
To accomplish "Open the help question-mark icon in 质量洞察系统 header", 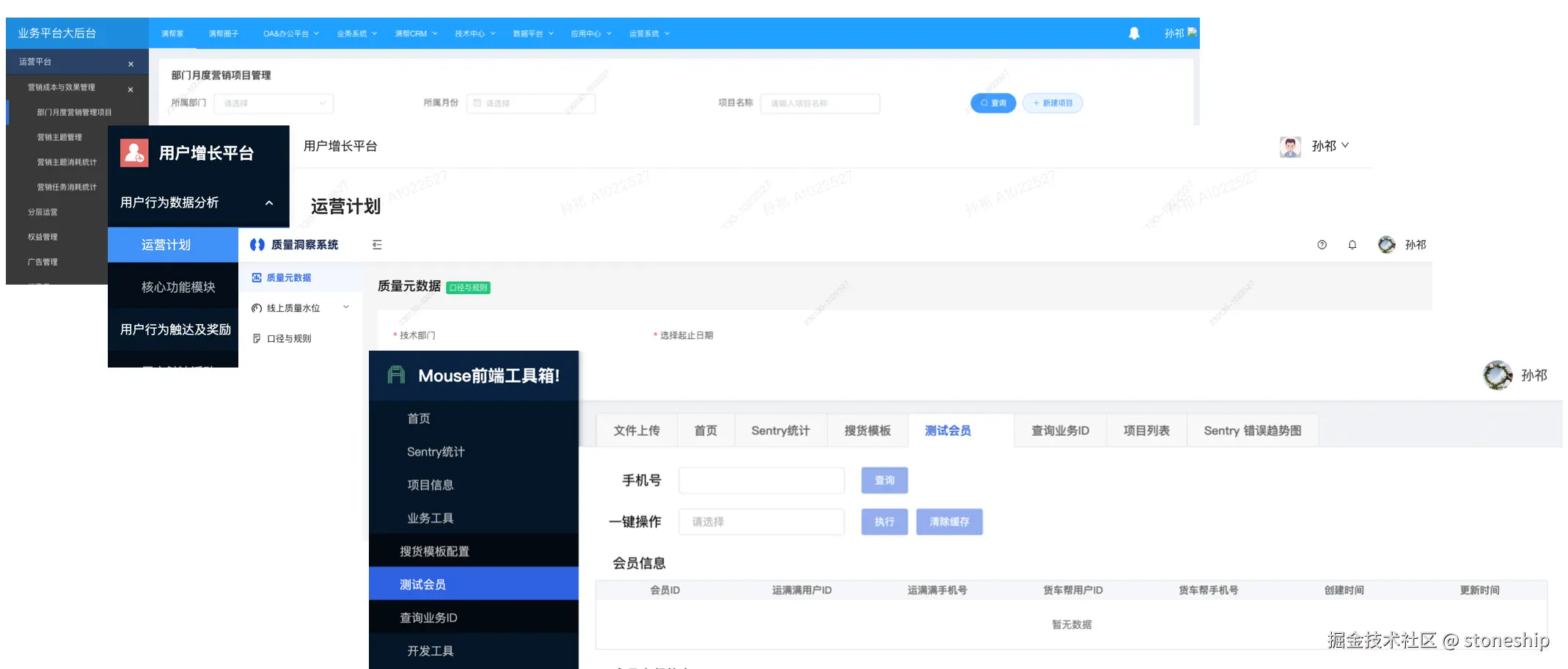I will (x=1322, y=245).
